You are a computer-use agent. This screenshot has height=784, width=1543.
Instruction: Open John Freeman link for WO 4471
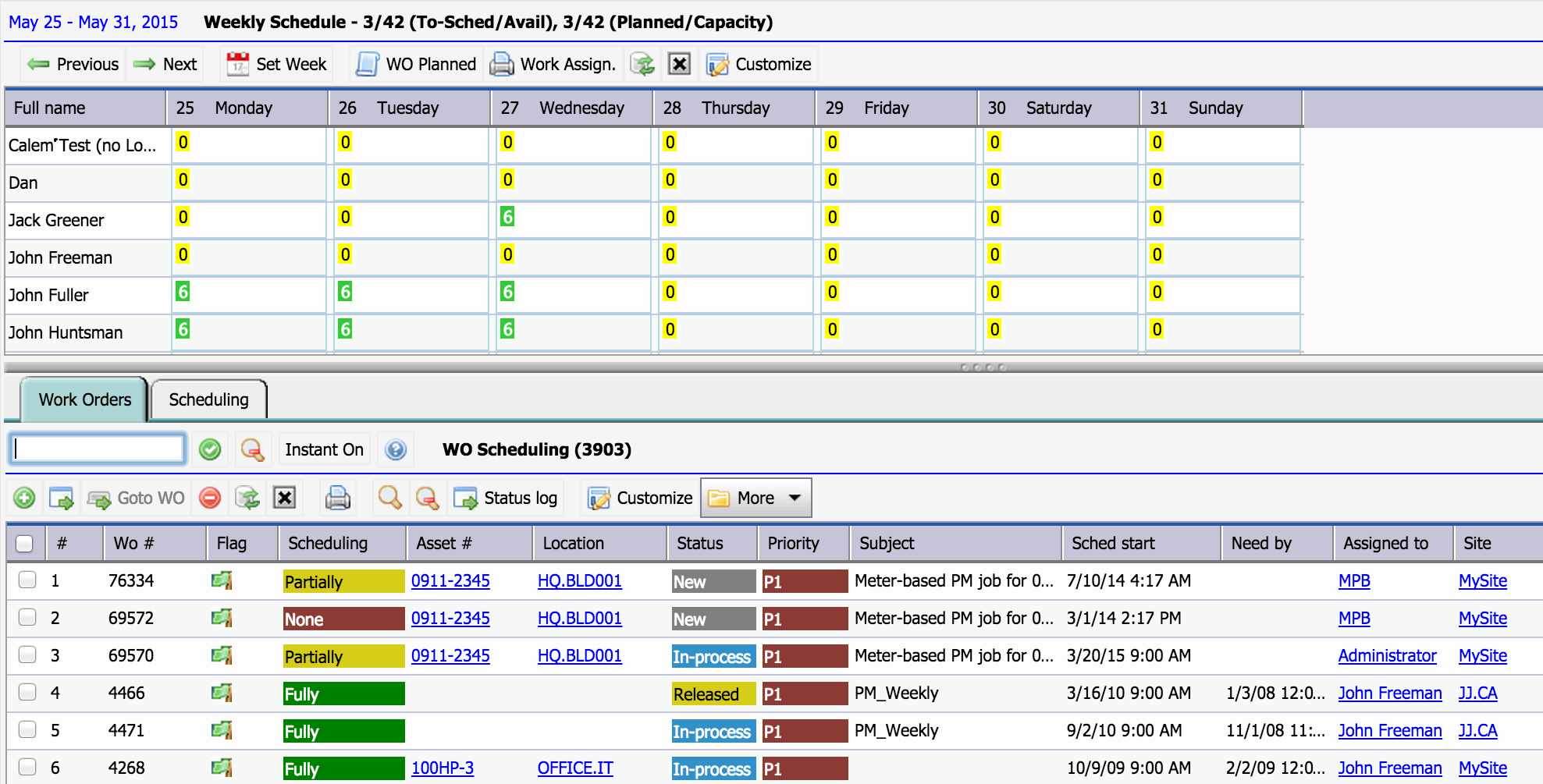[x=1390, y=731]
